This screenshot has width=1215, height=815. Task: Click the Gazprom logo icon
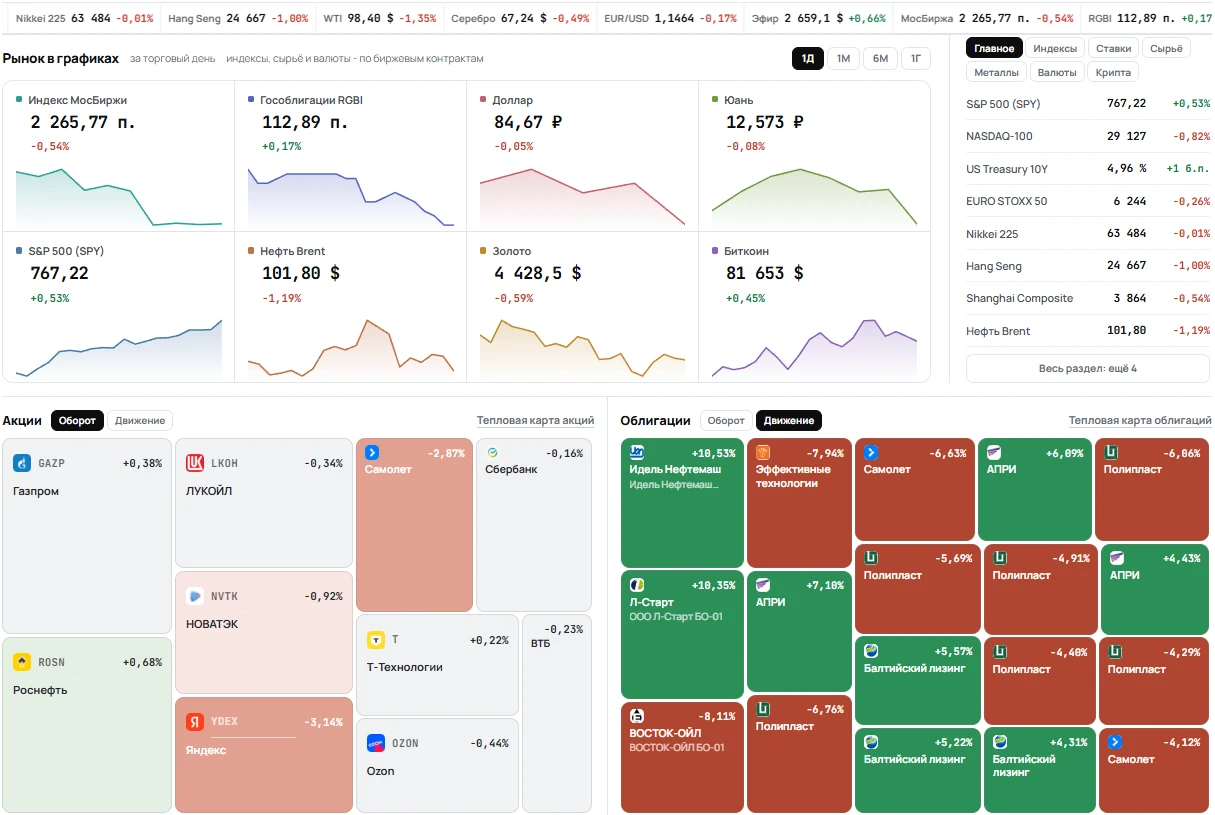point(22,463)
